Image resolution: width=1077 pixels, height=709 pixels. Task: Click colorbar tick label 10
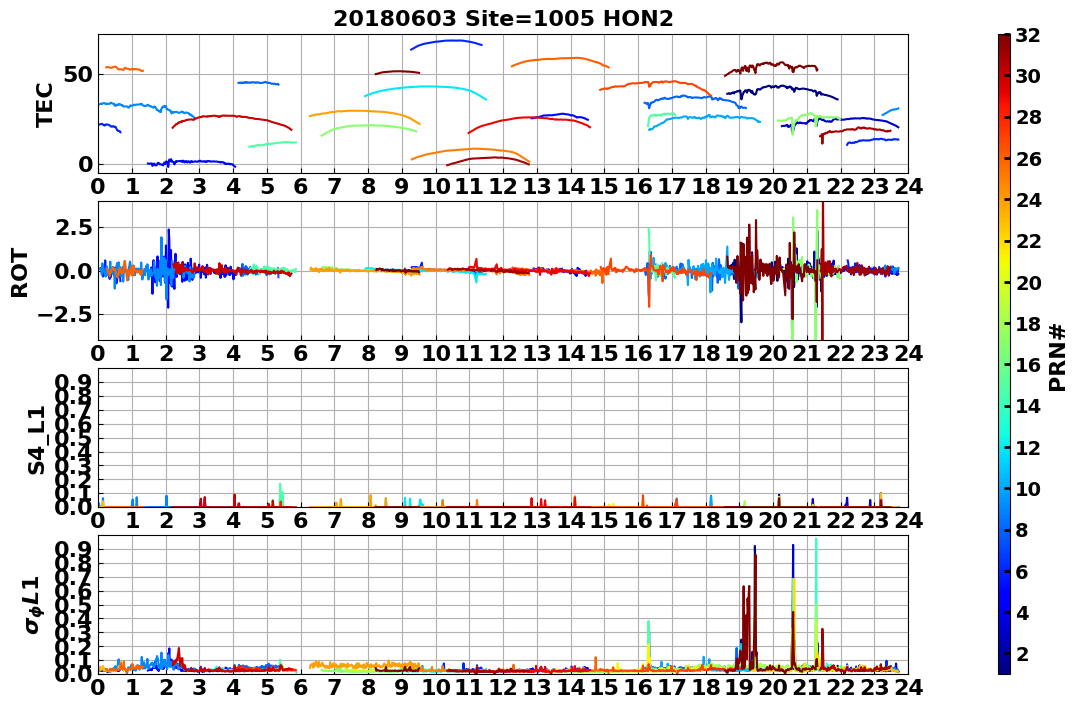[x=1028, y=488]
